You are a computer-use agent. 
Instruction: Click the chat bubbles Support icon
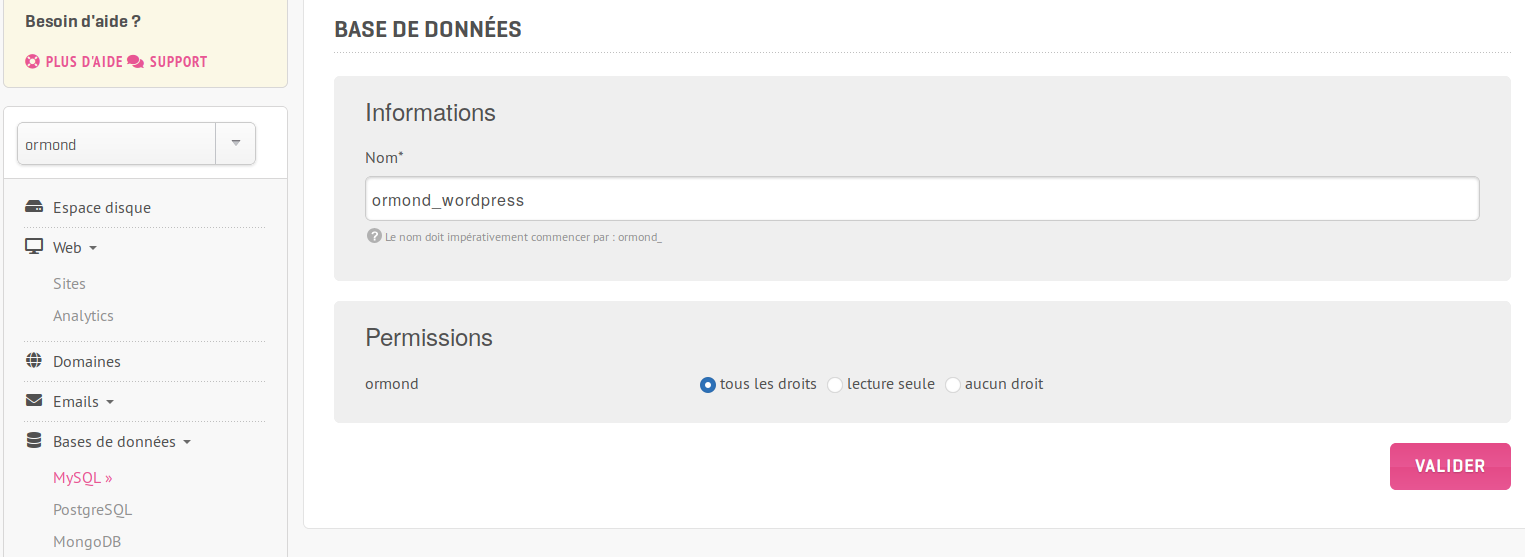[x=136, y=62]
